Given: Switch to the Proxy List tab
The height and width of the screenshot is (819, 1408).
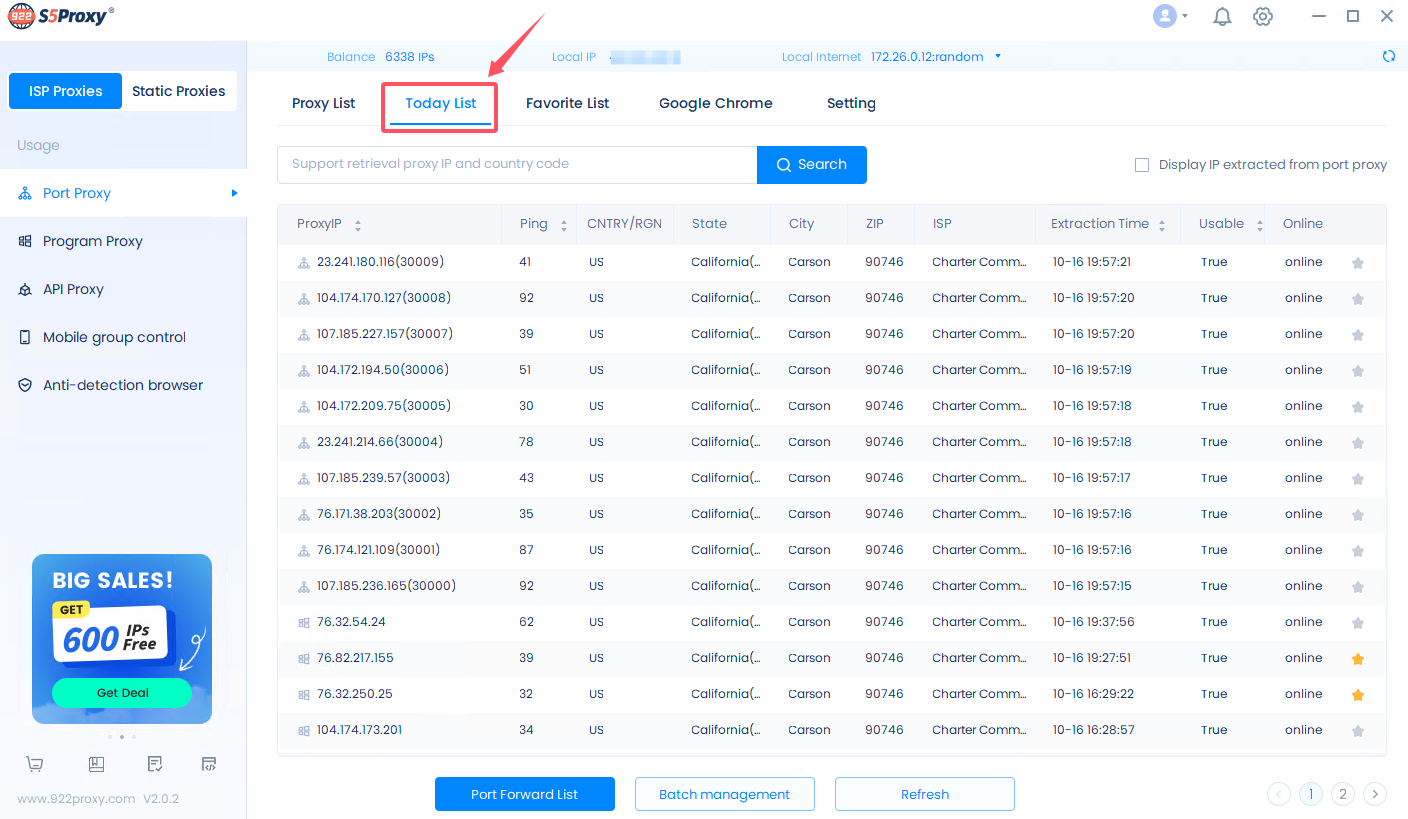Looking at the screenshot, I should (323, 103).
